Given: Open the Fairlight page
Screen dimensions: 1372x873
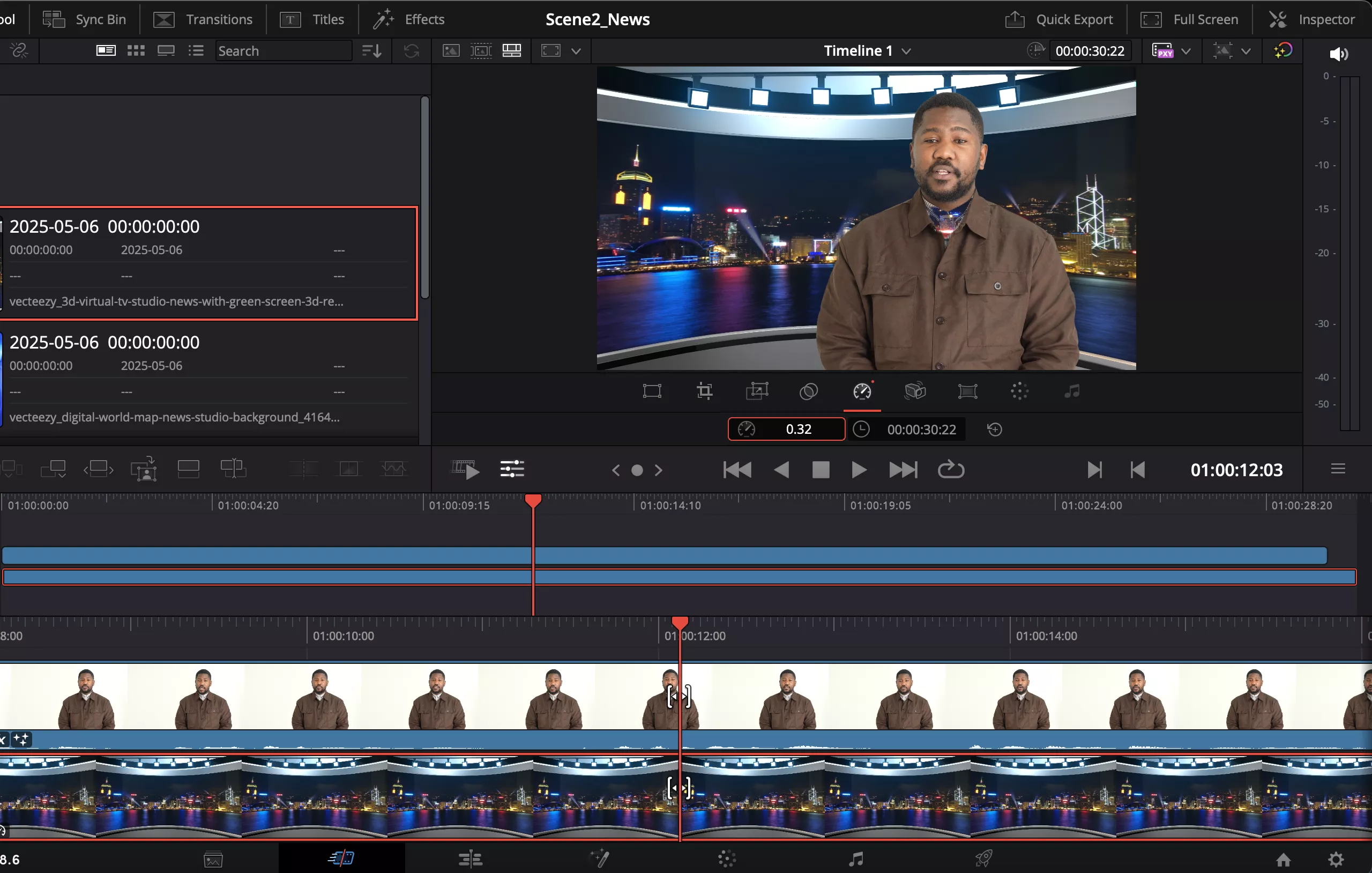Looking at the screenshot, I should coord(855,858).
